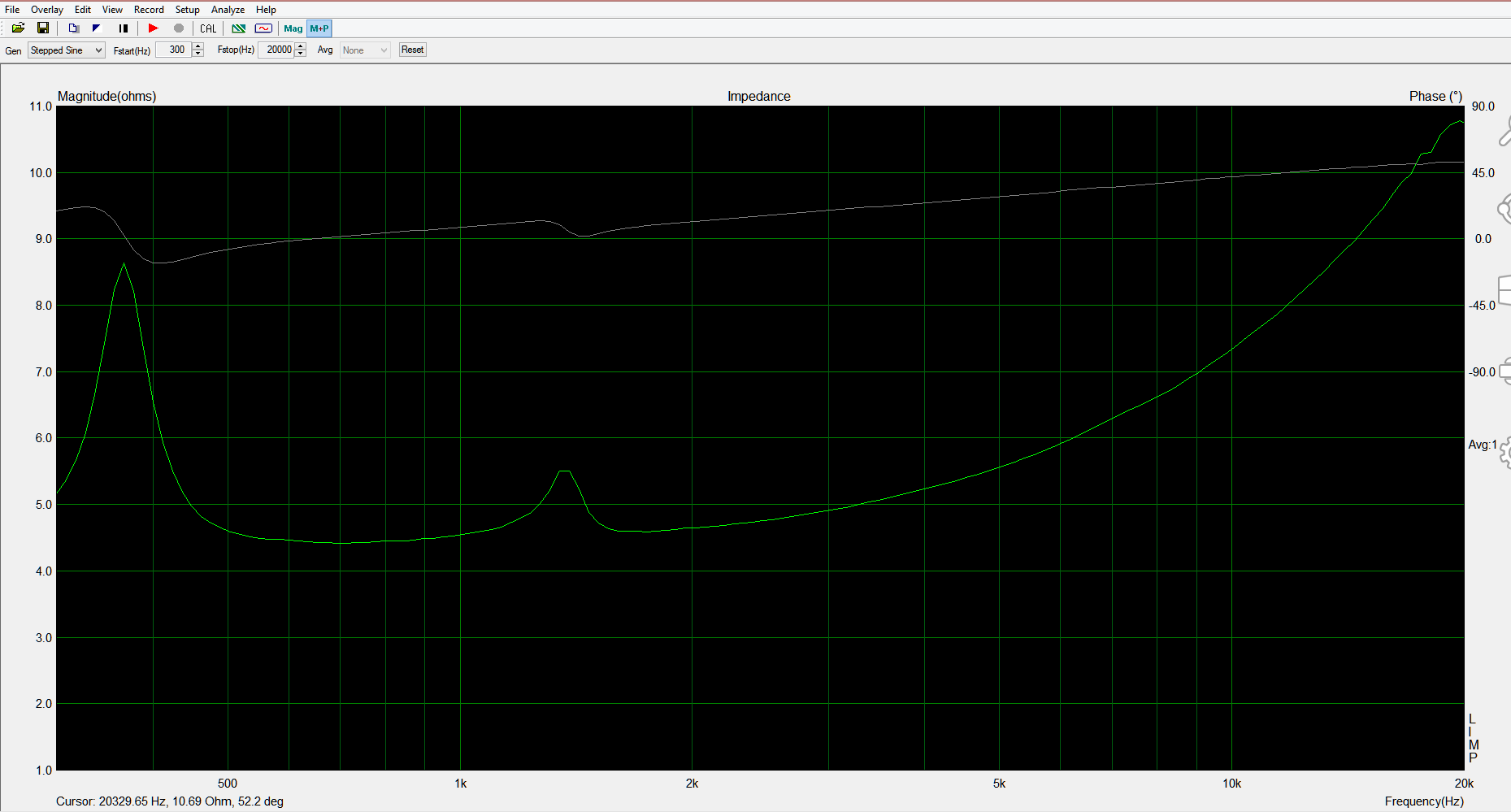This screenshot has width=1511, height=812.
Task: Open the Overlay menu
Action: (x=47, y=10)
